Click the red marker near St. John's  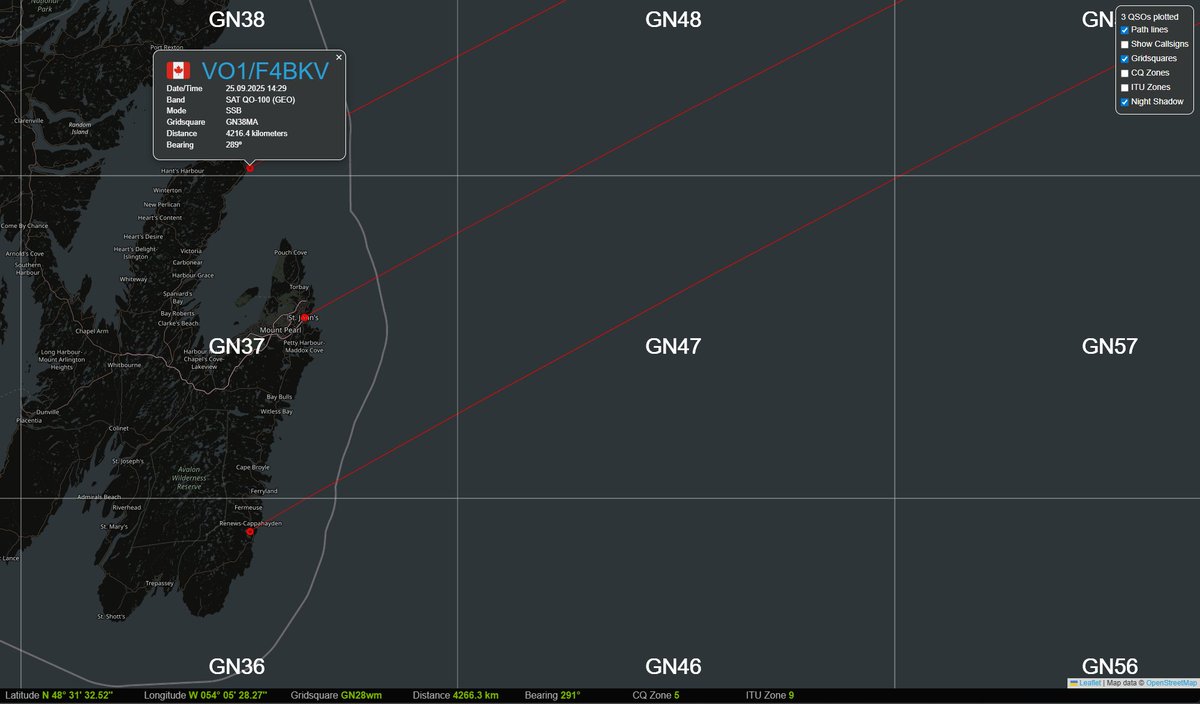303,315
